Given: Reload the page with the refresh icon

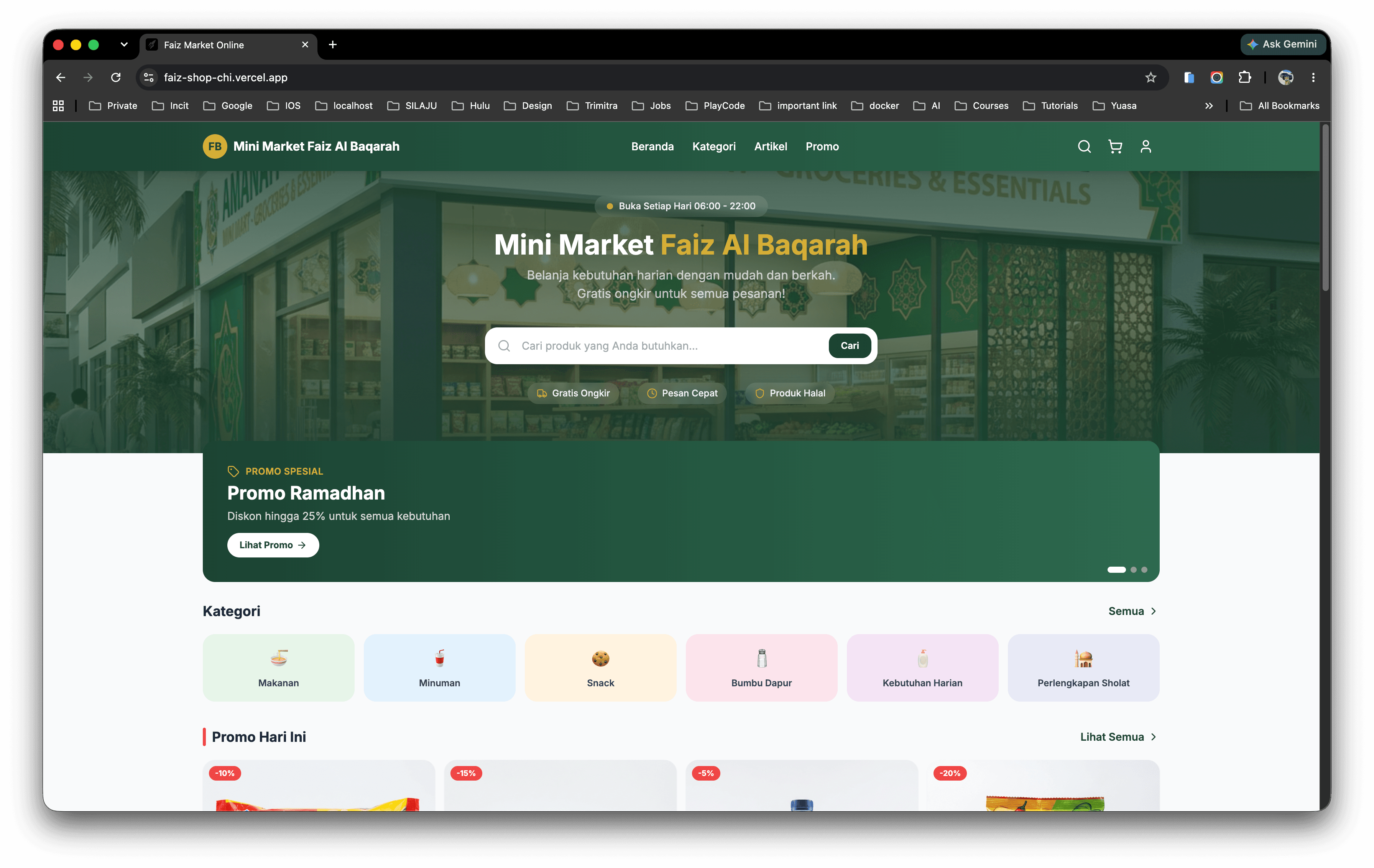Looking at the screenshot, I should pyautogui.click(x=116, y=77).
